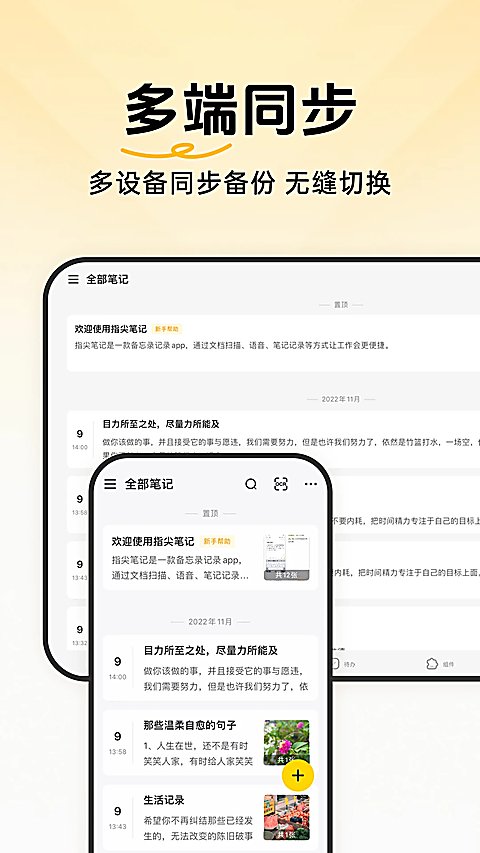The width and height of the screenshot is (480, 853).
Task: Click the 新手帮助 tag on tablet note
Action: 167,329
